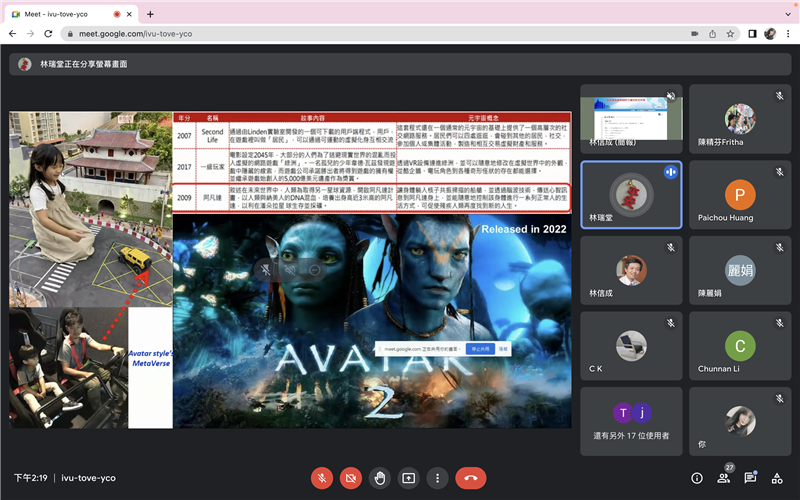Open the meeting details info icon

697,478
